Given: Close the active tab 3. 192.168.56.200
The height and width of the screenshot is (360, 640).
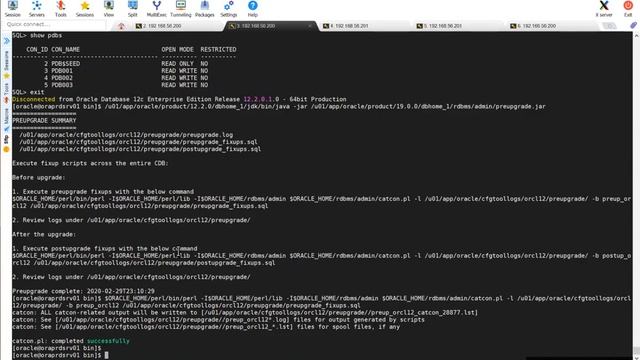Looking at the screenshot, I should pyautogui.click(x=309, y=26).
